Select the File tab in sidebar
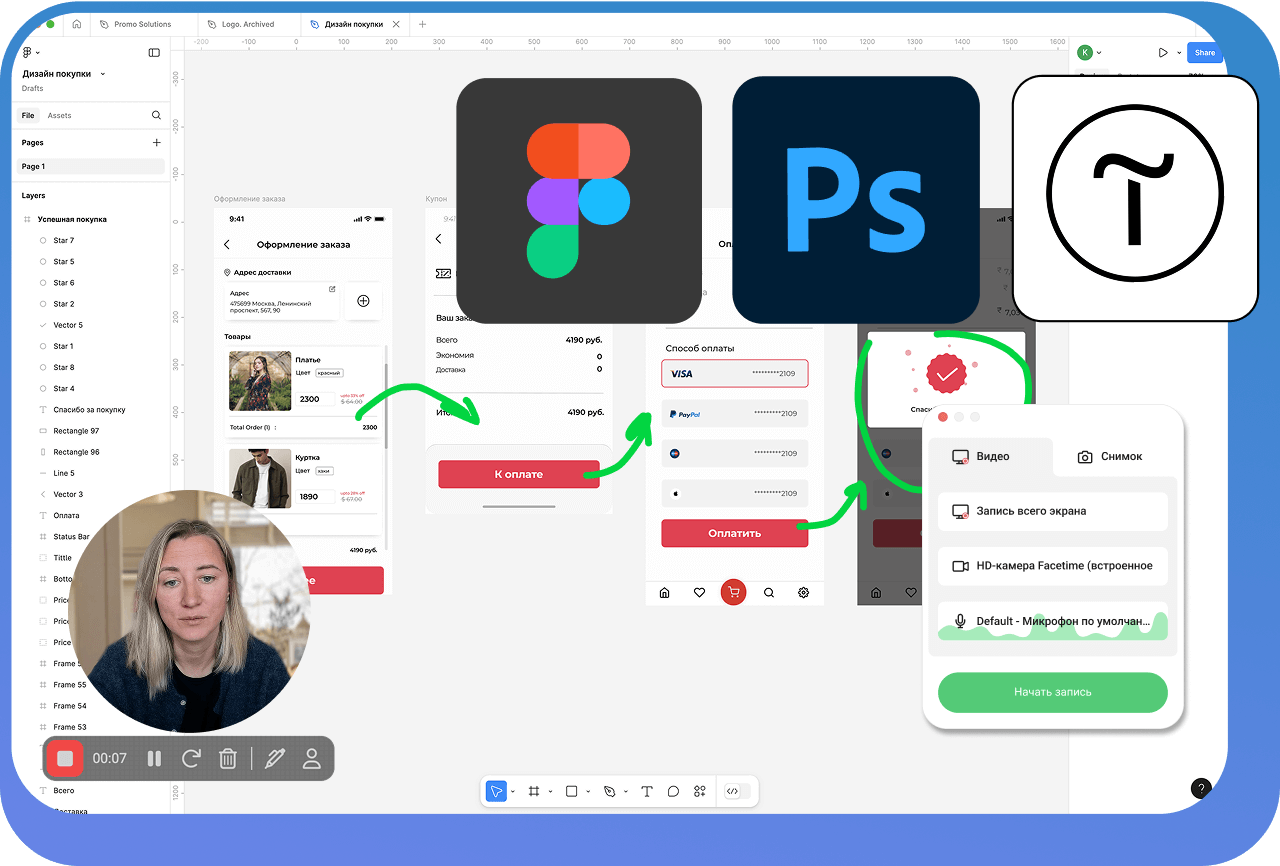Screen dimensions: 1280x866 click(x=28, y=115)
